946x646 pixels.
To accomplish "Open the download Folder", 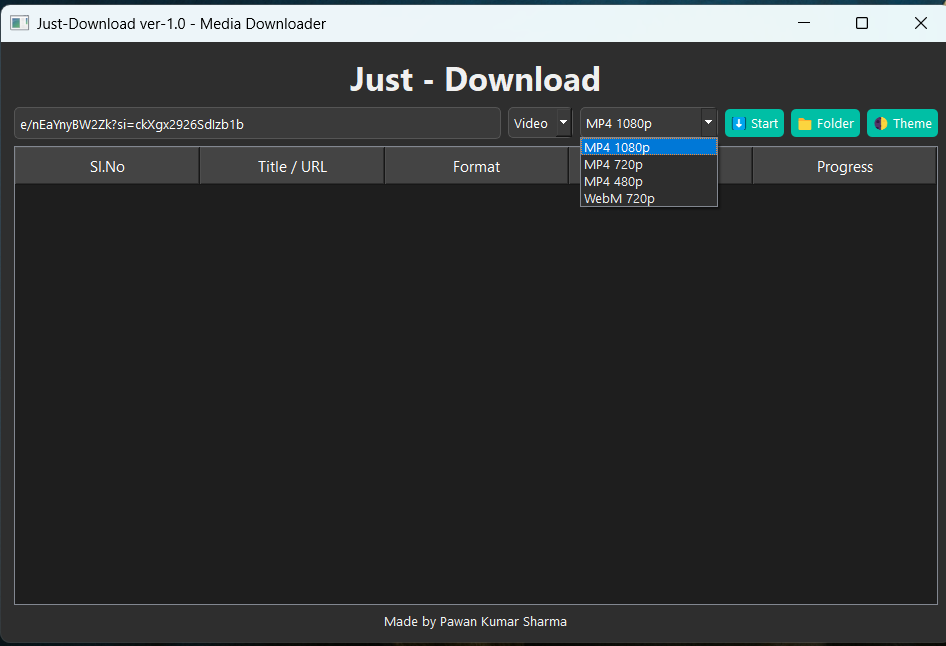I will (825, 123).
